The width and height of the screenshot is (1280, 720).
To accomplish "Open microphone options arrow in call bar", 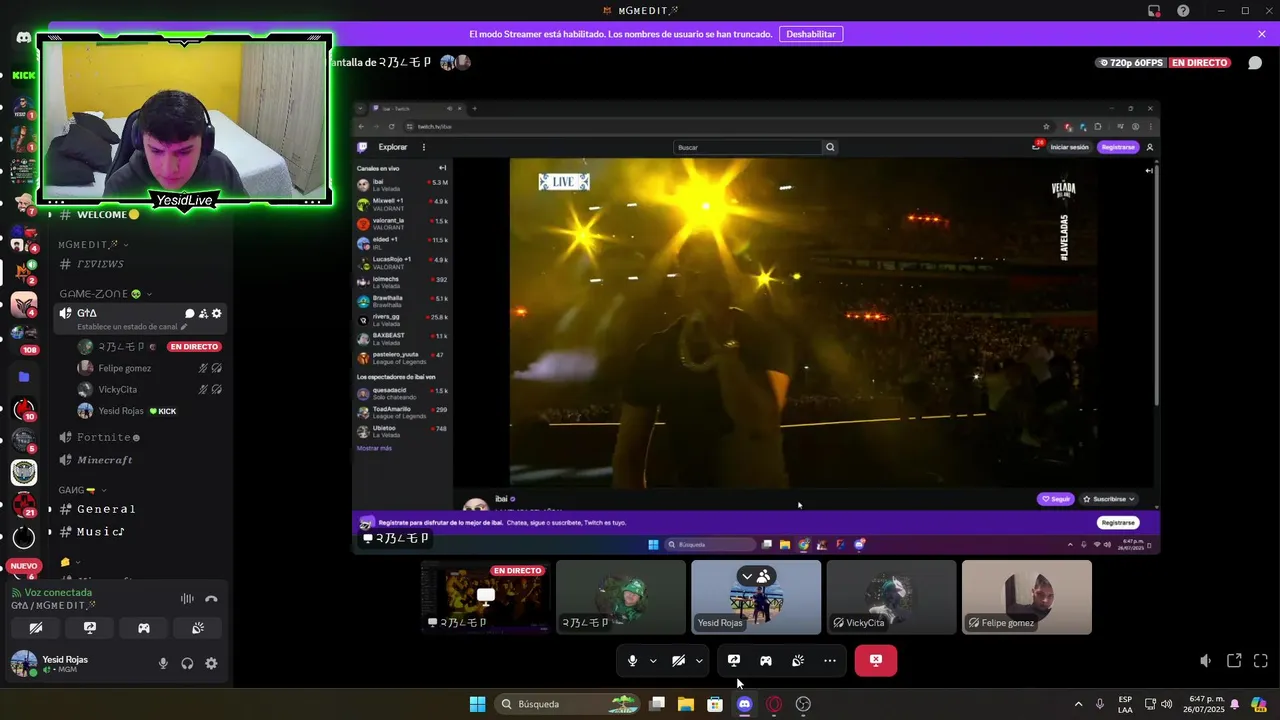I will coord(653,661).
